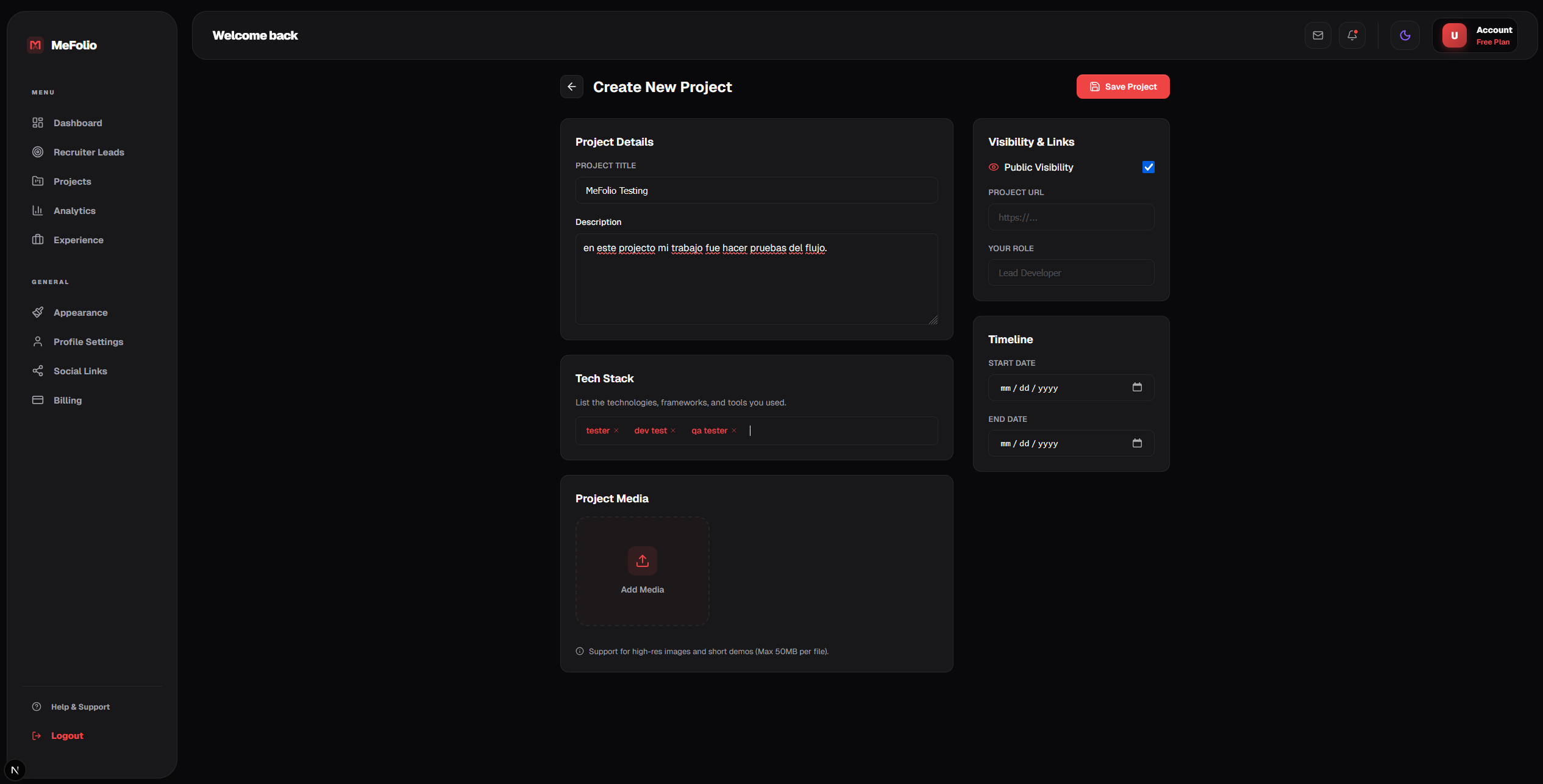The height and width of the screenshot is (784, 1543).
Task: Open the Account Free Plan menu
Action: [x=1475, y=35]
